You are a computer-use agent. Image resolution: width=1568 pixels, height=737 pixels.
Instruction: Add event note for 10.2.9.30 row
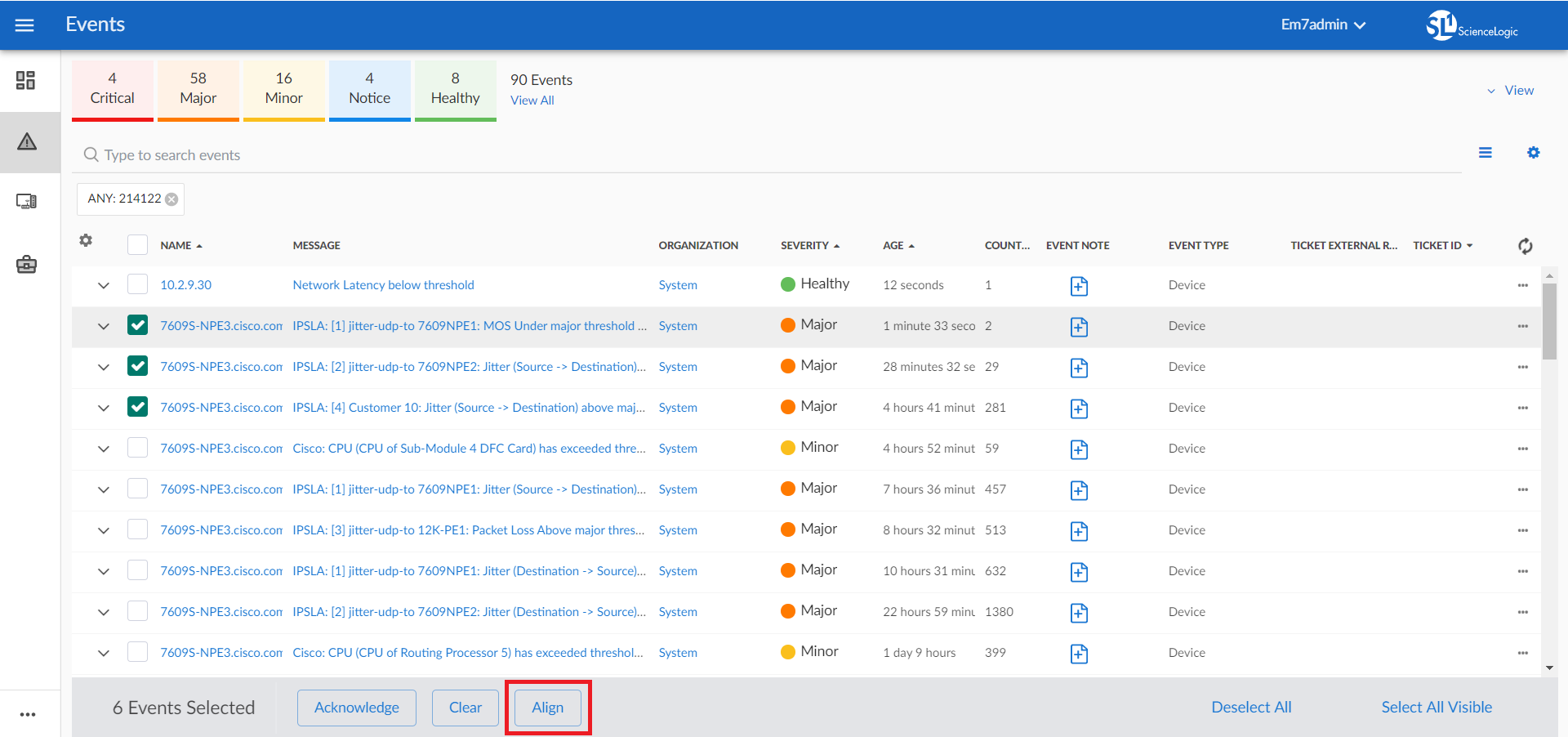point(1079,286)
